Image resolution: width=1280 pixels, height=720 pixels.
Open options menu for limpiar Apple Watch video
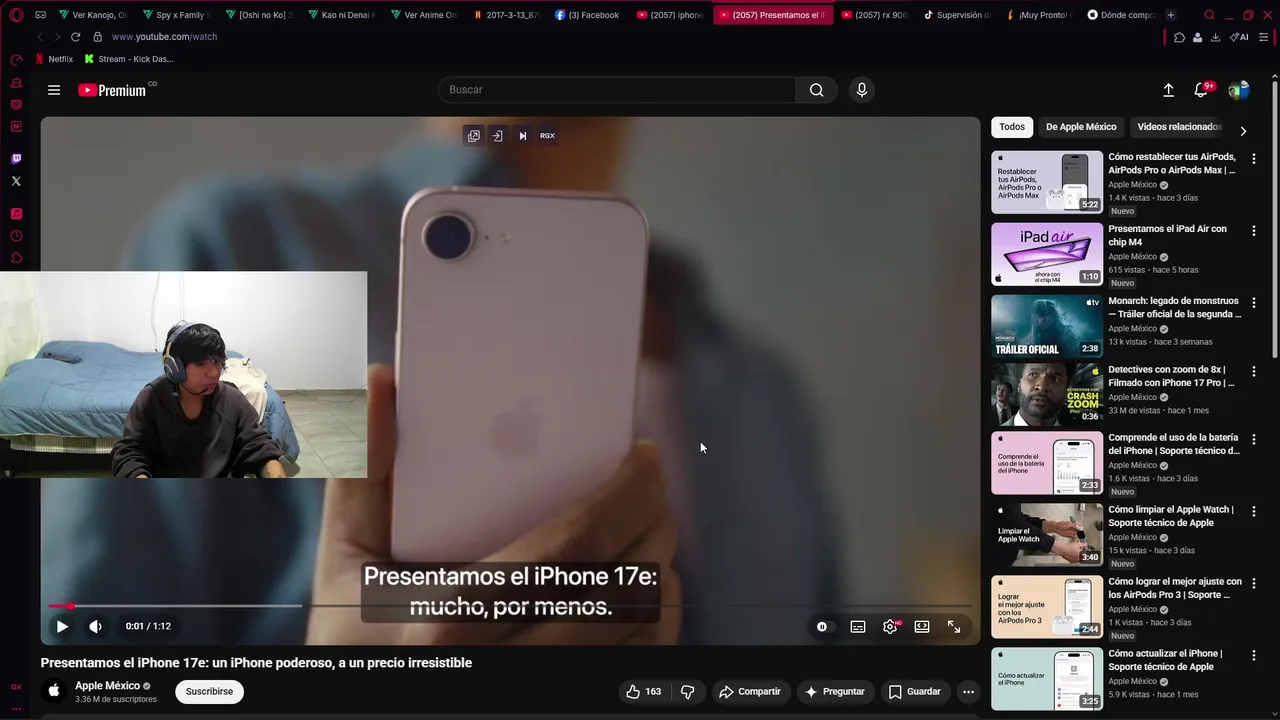(x=1254, y=511)
